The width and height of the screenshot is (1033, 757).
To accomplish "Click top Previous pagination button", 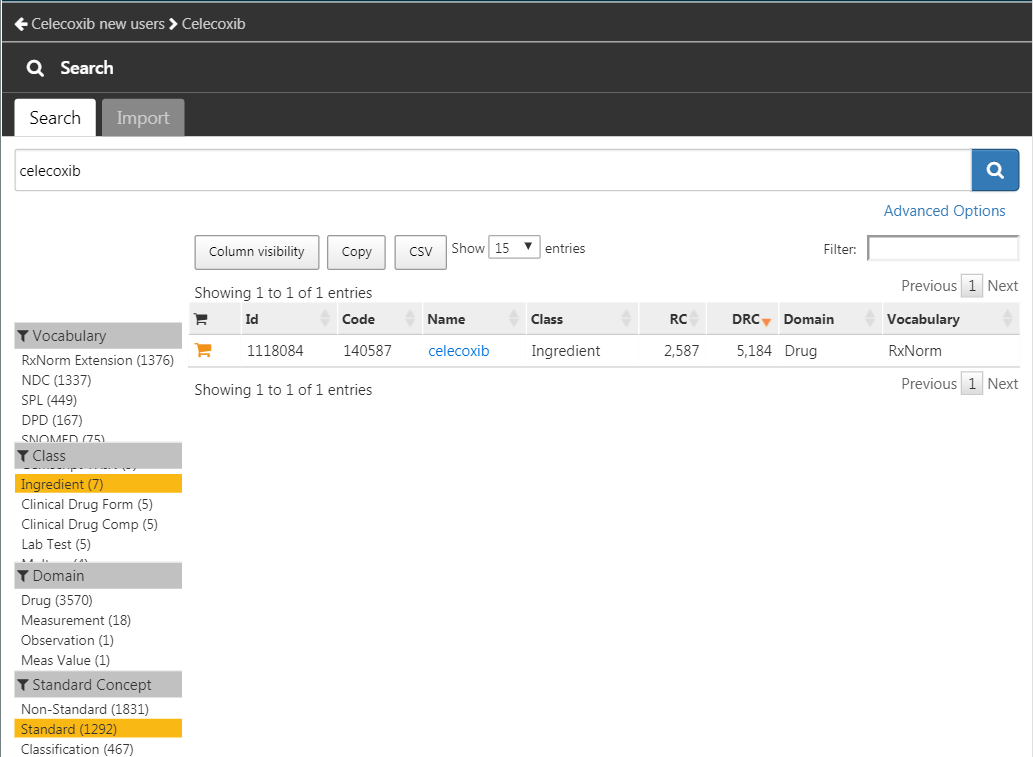I will point(929,286).
